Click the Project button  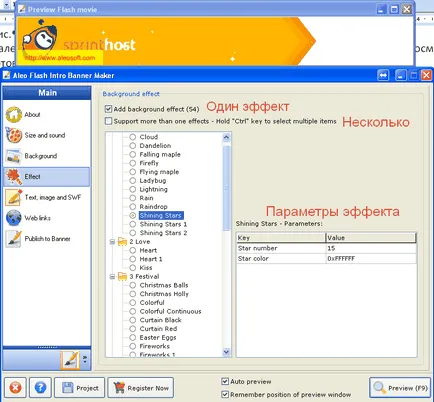click(80, 388)
